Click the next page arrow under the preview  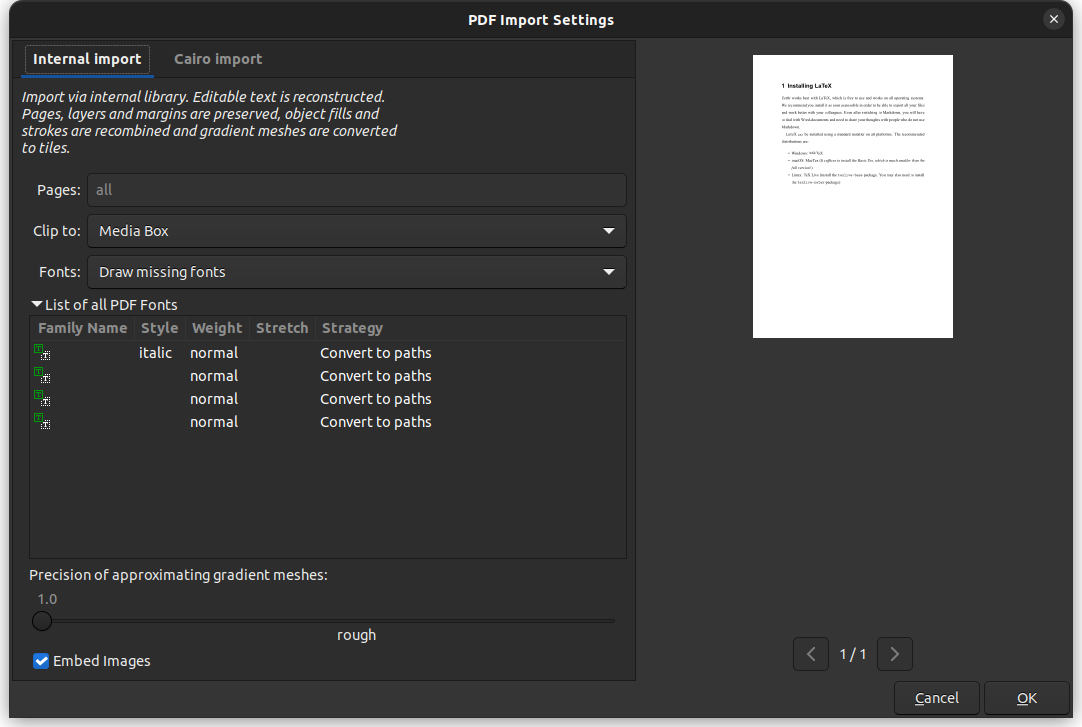(894, 653)
